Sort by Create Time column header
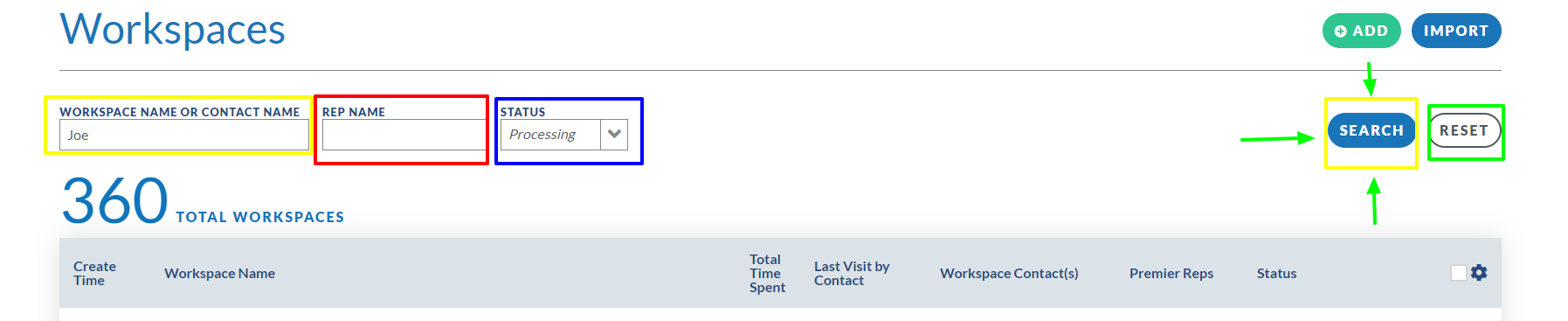This screenshot has width=1568, height=321. point(94,273)
